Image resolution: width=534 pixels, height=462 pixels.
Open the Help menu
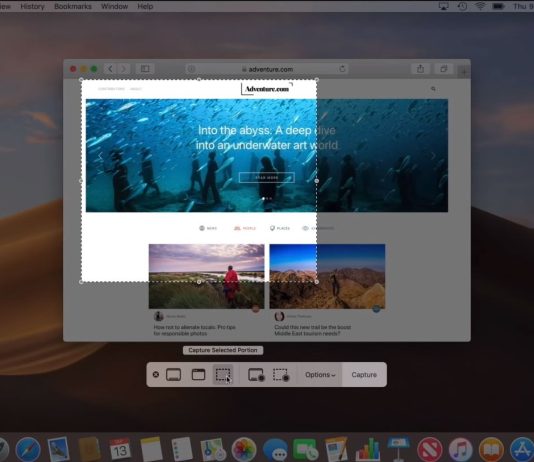pyautogui.click(x=145, y=6)
